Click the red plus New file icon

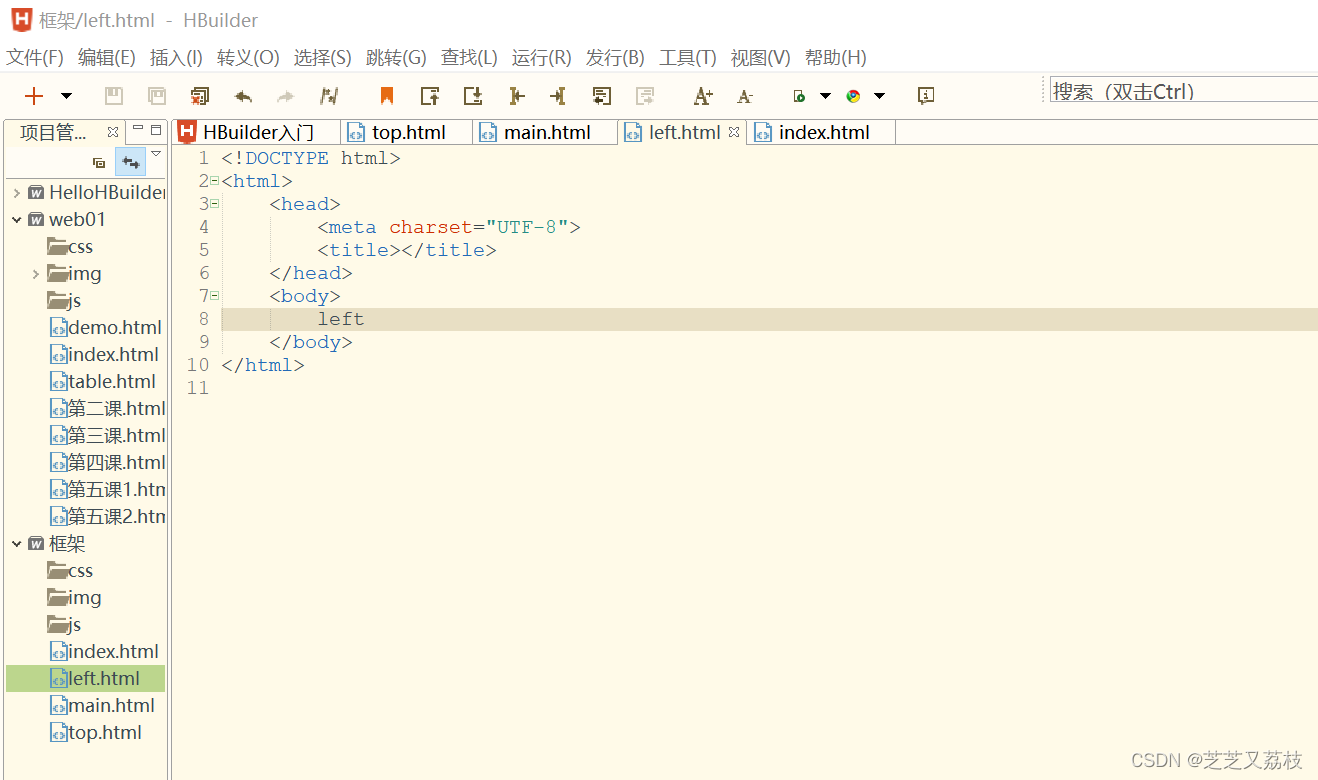[x=35, y=96]
